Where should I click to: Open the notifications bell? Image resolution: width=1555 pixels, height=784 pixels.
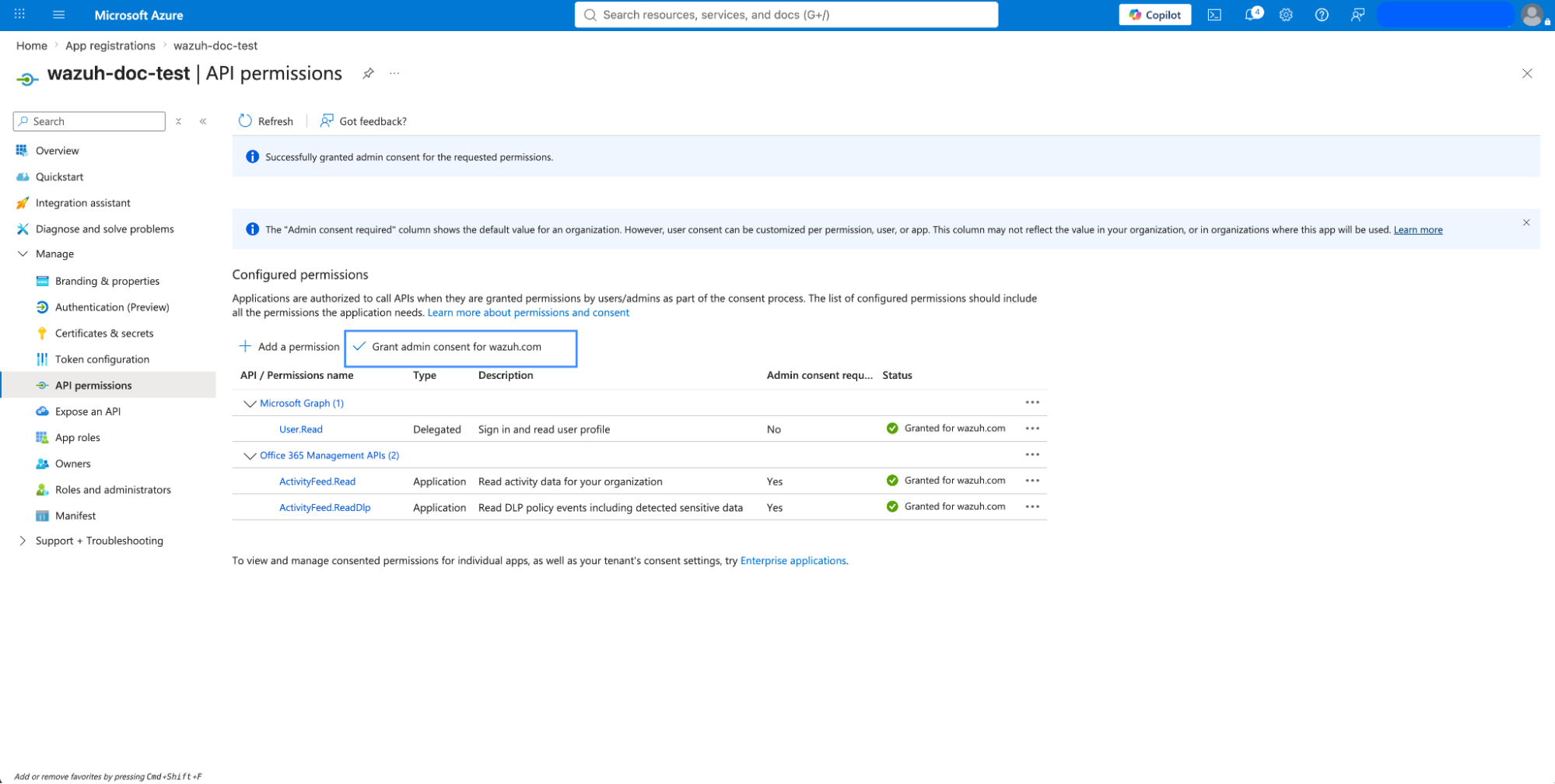tap(1252, 14)
